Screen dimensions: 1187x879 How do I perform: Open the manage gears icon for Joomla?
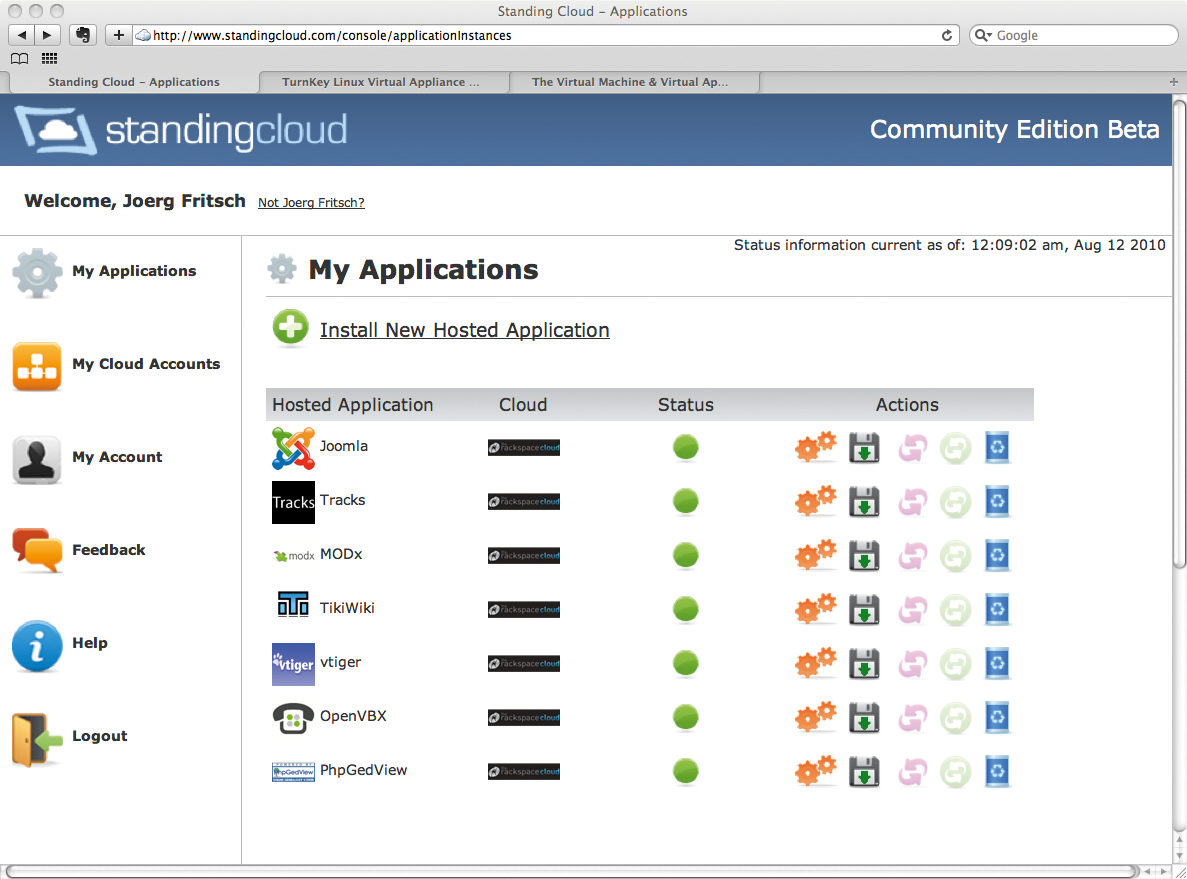(816, 448)
